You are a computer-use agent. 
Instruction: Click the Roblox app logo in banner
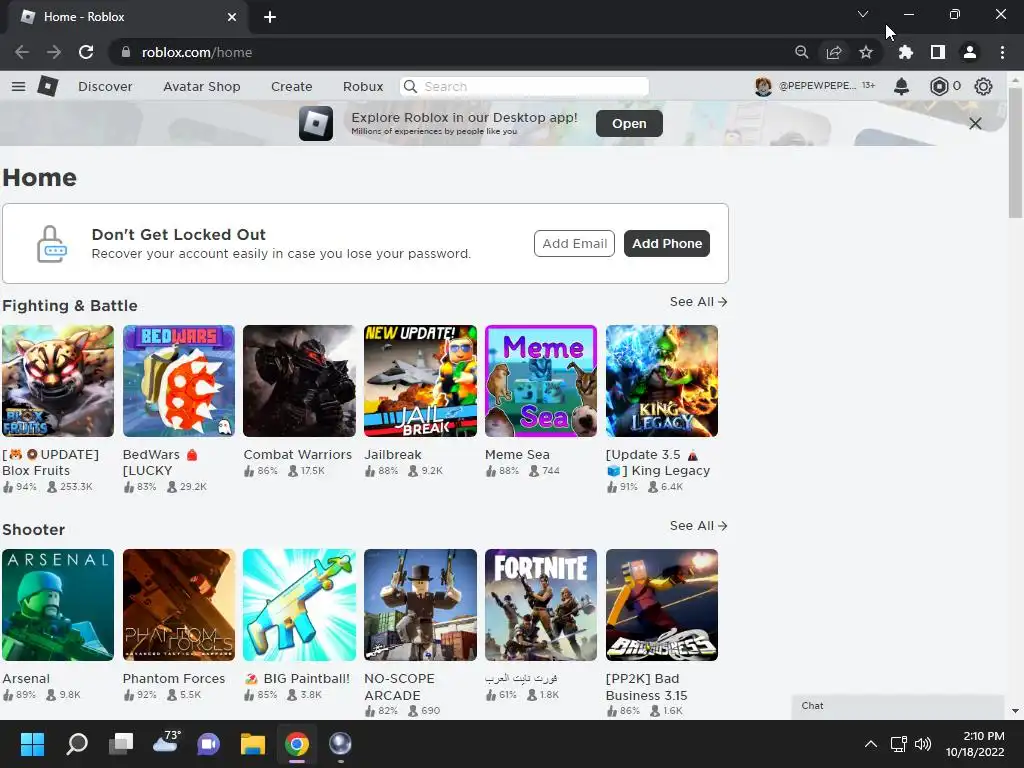coord(316,123)
